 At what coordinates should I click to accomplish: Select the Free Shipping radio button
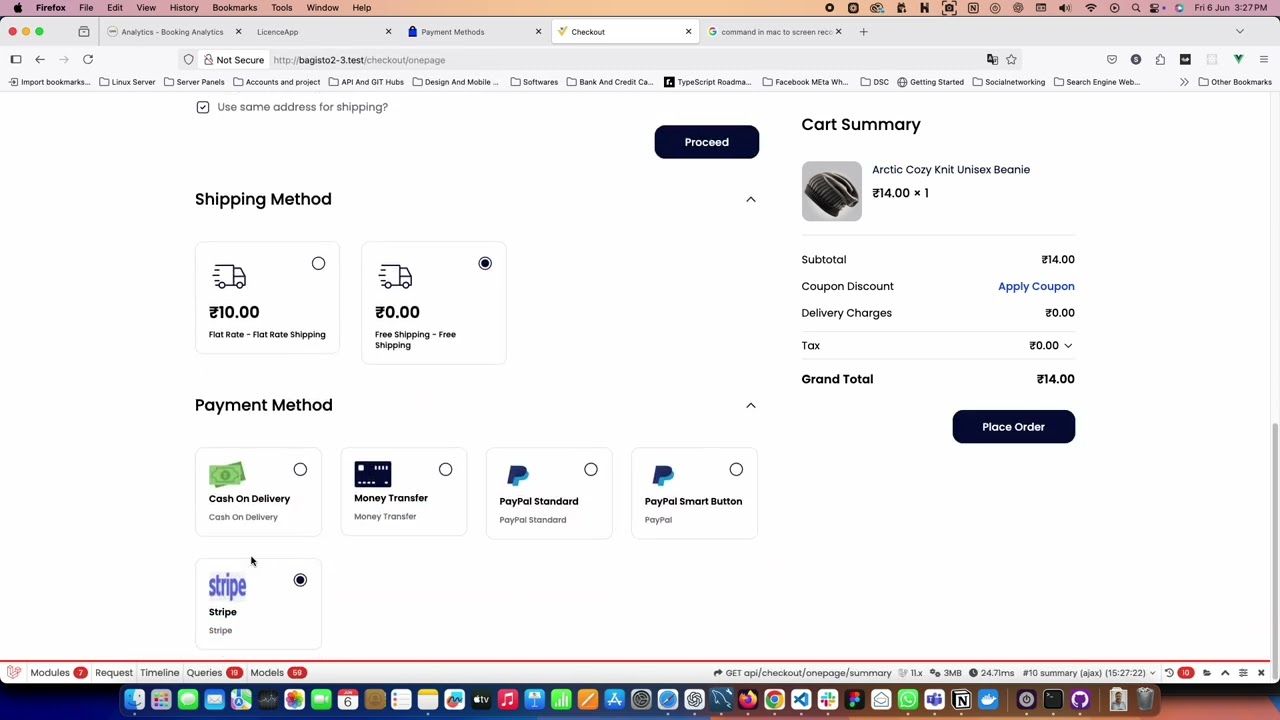[x=485, y=264]
